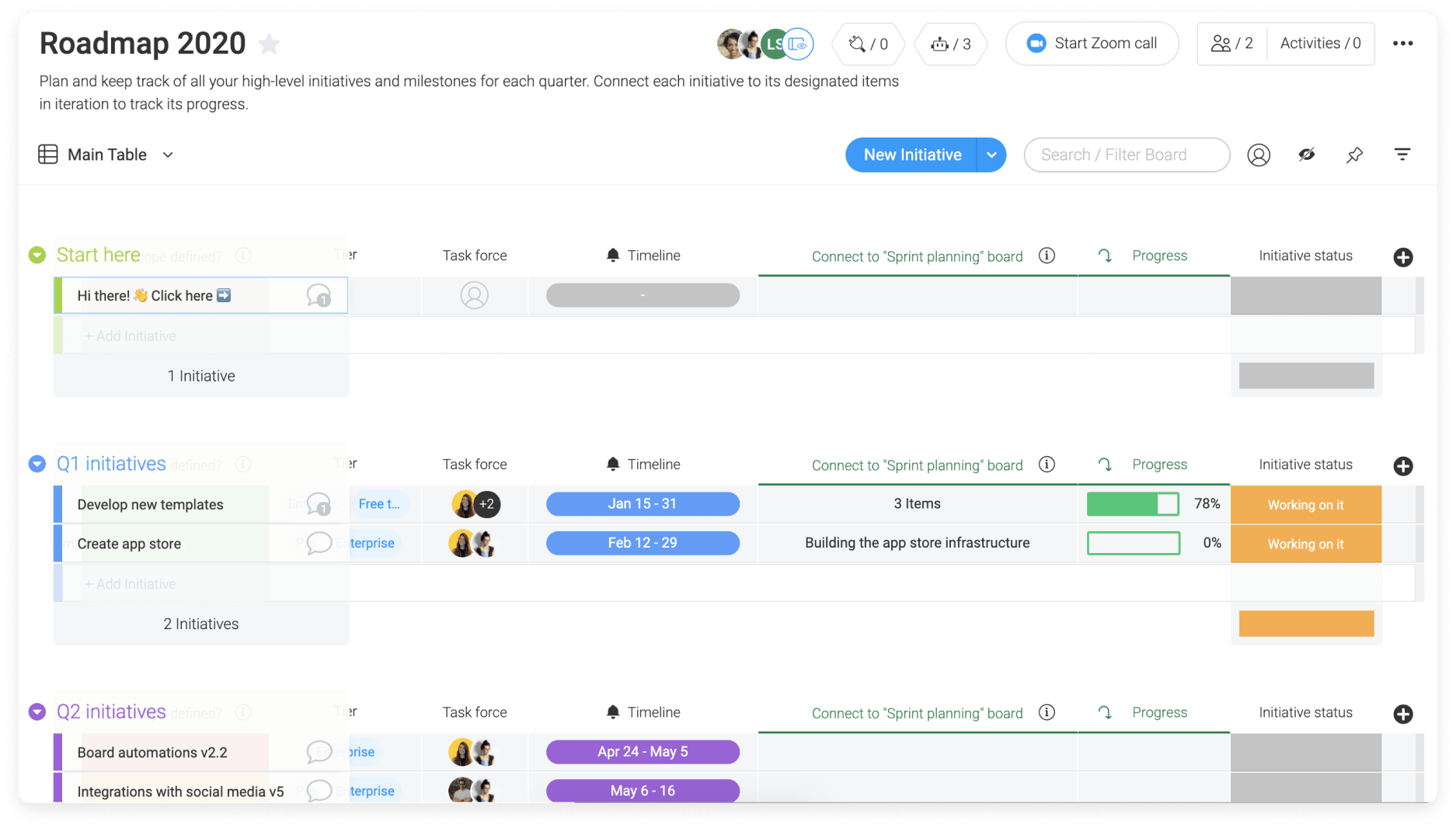Expand the New Initiative dropdown arrow
The image size is (1456, 828).
[991, 155]
